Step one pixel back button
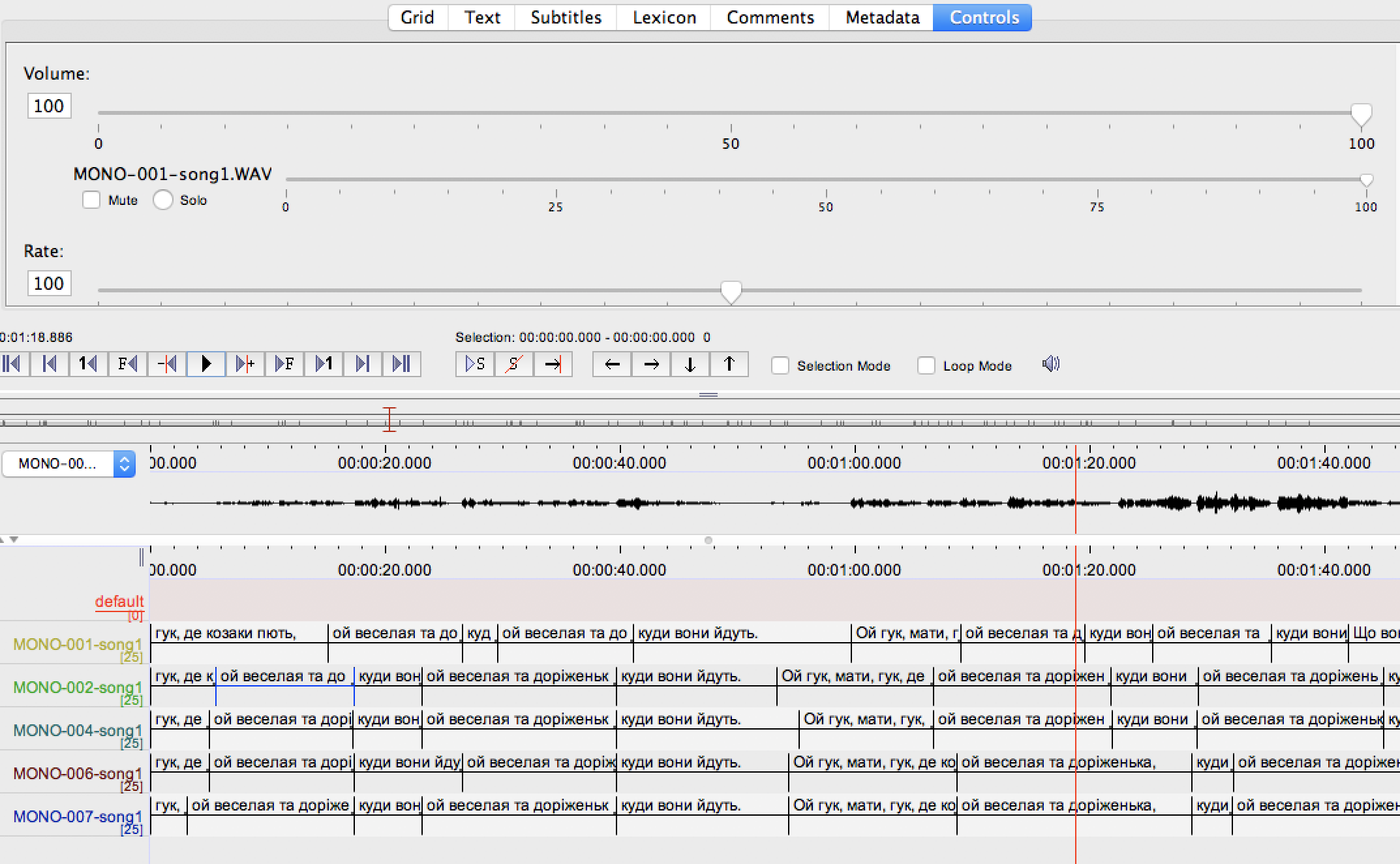 pos(167,364)
